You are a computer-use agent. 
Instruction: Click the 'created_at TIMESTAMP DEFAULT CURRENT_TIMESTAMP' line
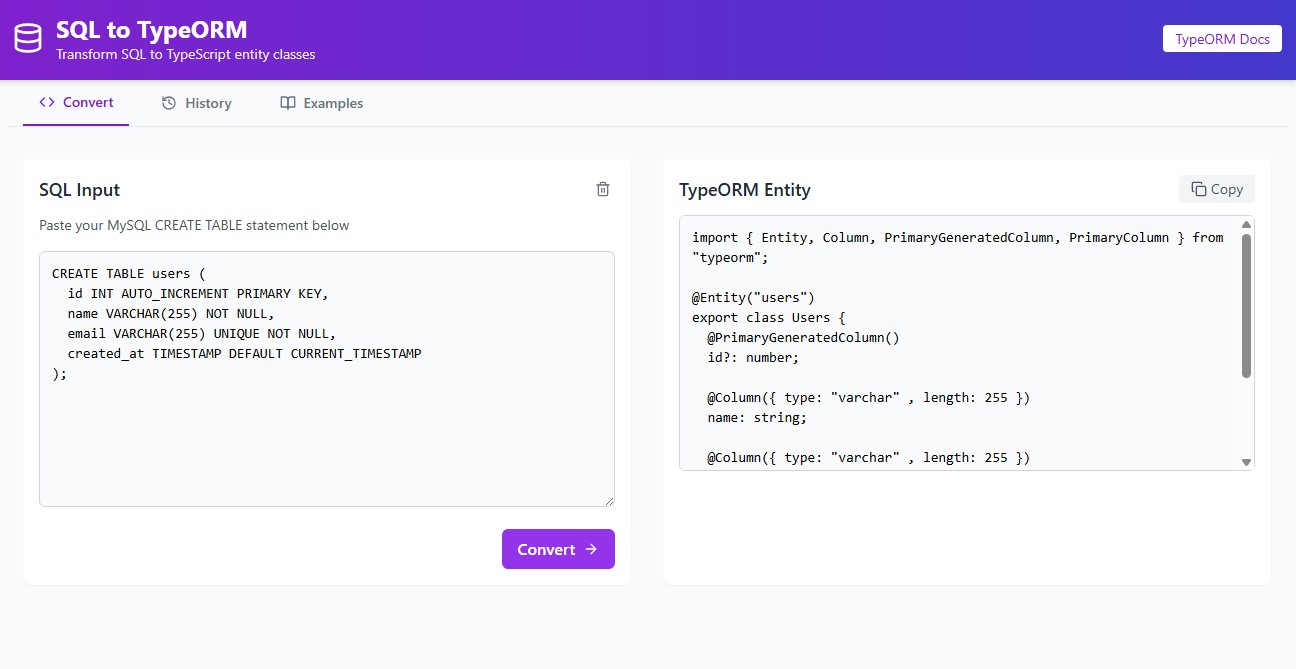pos(244,353)
